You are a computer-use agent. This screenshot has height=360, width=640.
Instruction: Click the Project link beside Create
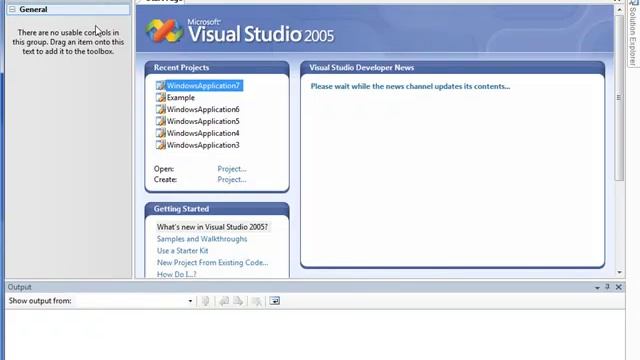pos(232,179)
